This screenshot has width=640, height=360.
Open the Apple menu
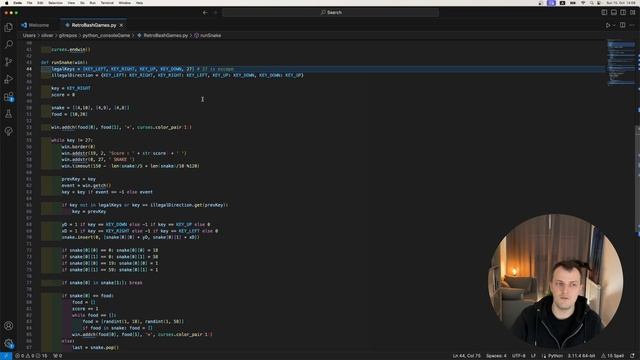(x=6, y=3)
